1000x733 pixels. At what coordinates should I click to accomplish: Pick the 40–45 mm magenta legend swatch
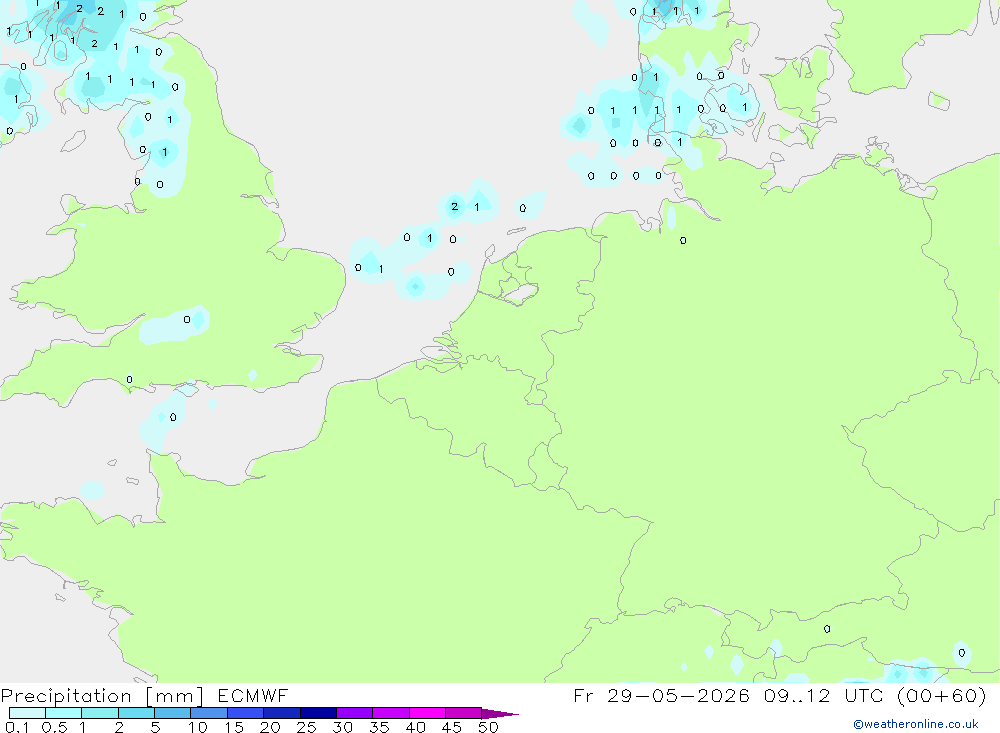pyautogui.click(x=427, y=713)
